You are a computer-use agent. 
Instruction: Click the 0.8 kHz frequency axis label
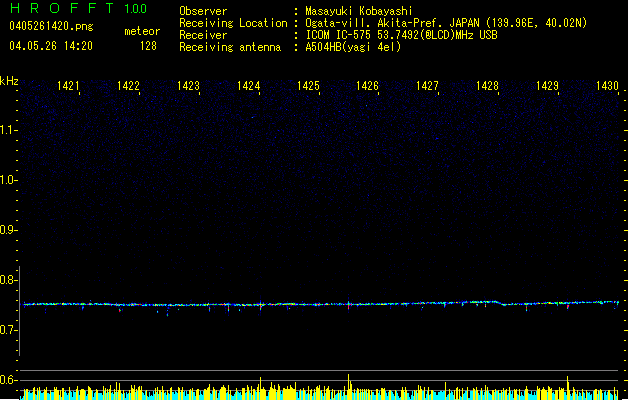coord(9,280)
